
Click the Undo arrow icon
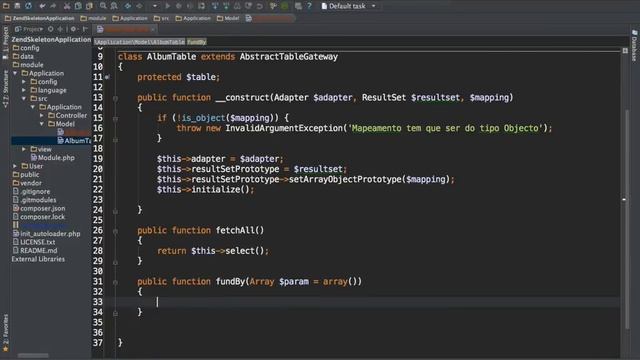pos(42,6)
